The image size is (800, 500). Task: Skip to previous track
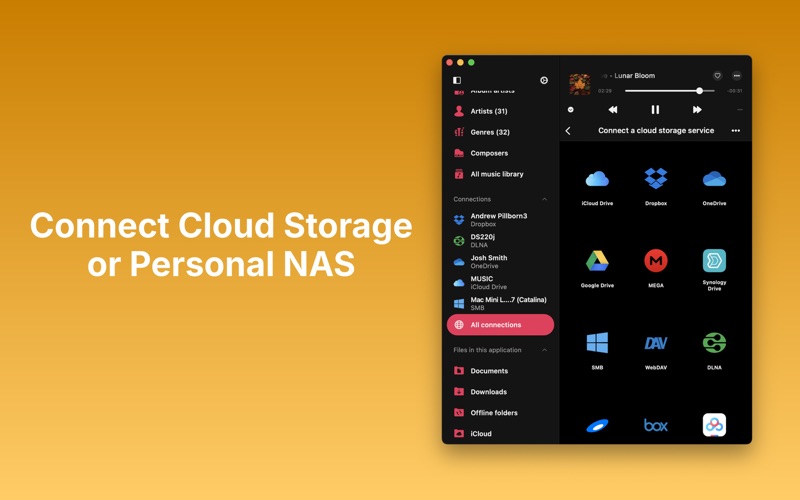click(x=613, y=110)
